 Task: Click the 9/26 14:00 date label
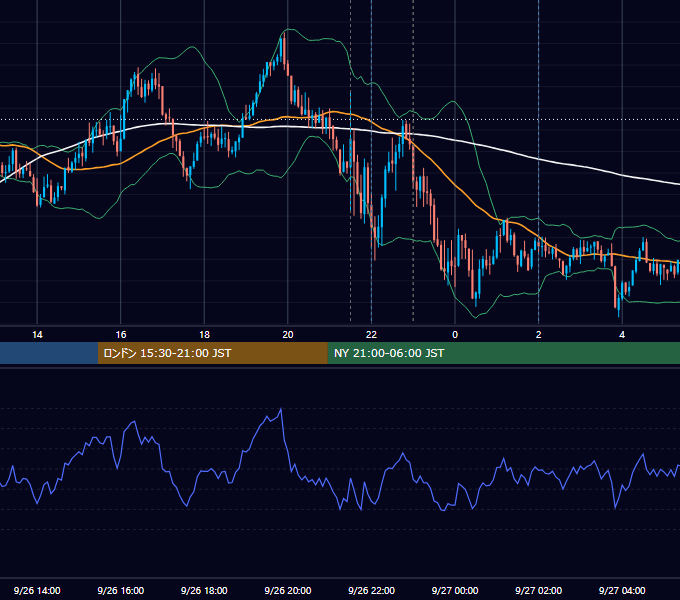coord(37,590)
